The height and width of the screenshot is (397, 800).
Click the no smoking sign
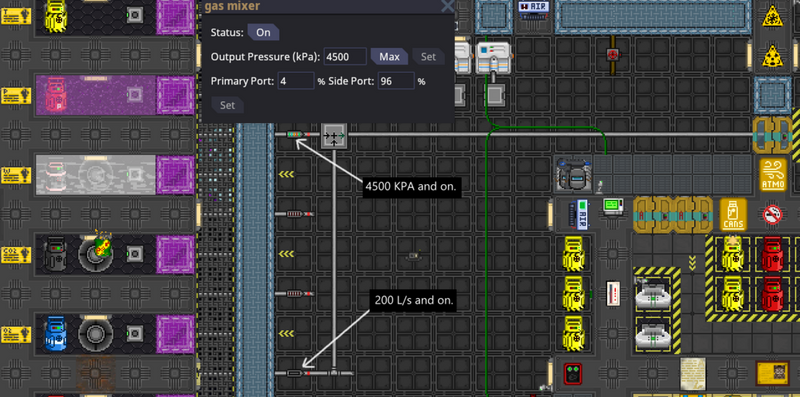coord(773,214)
